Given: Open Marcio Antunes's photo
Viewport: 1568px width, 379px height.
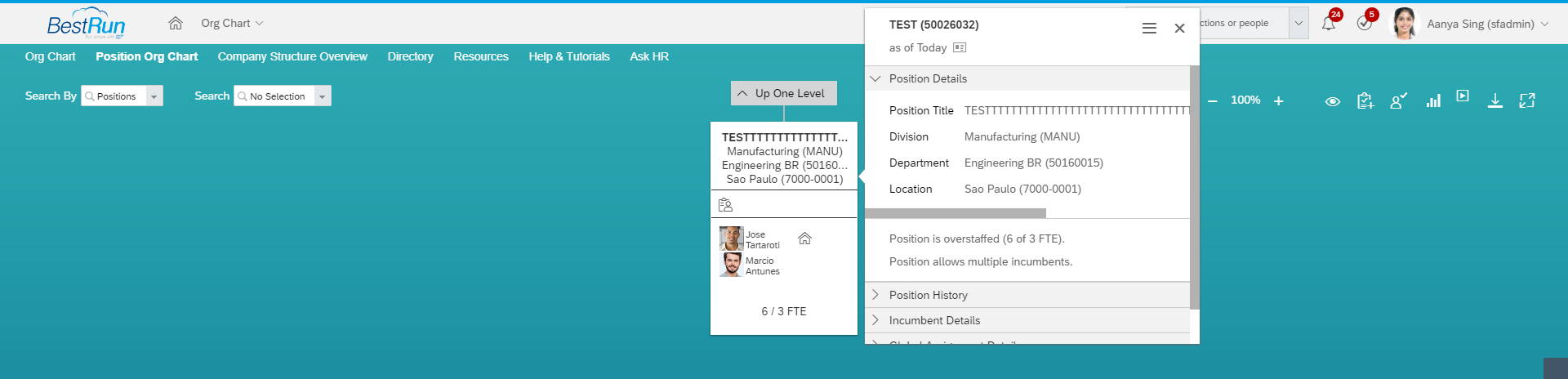Looking at the screenshot, I should click(x=731, y=265).
